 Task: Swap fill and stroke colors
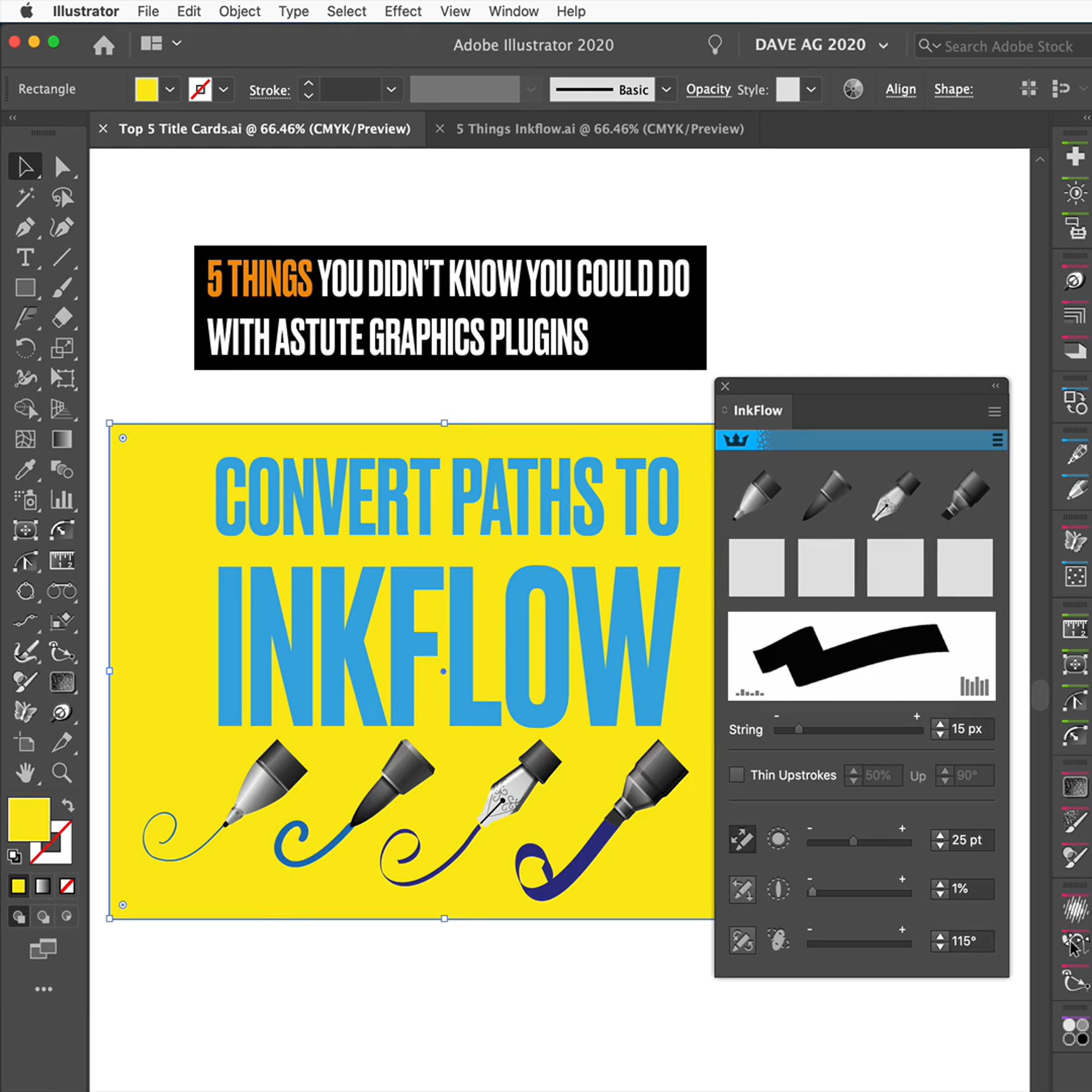pos(68,805)
